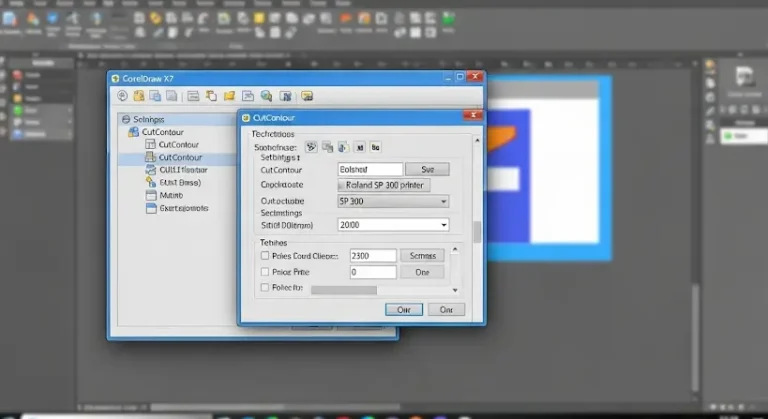Click the 'M' icon next to the 'Bo' icon
Screen dimensions: 768x419
pyautogui.click(x=360, y=147)
